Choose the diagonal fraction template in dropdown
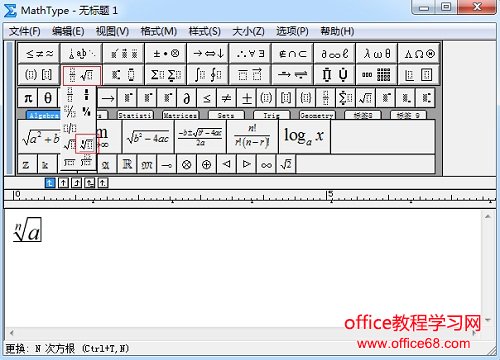 pyautogui.click(x=70, y=111)
